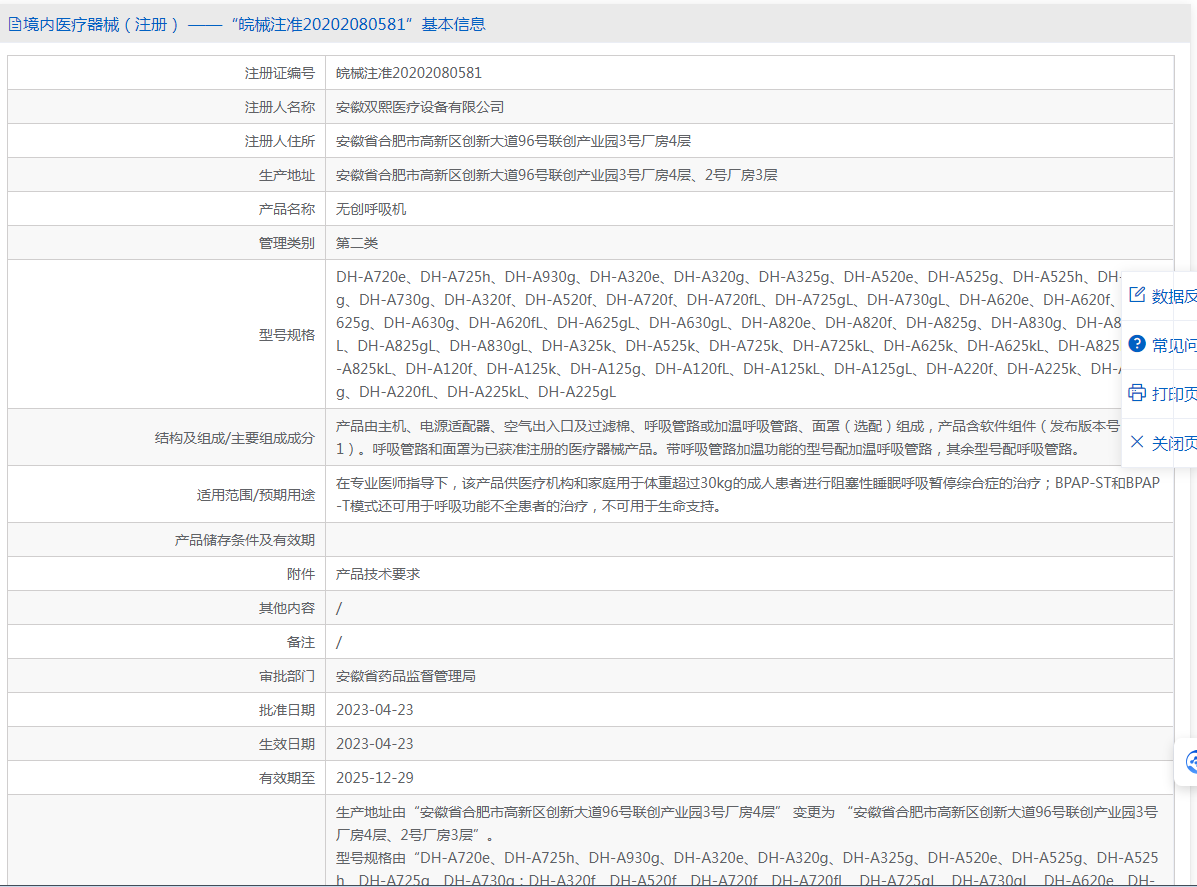The image size is (1197, 887).
Task: Click the 打印页 print page link
Action: pos(1174,394)
